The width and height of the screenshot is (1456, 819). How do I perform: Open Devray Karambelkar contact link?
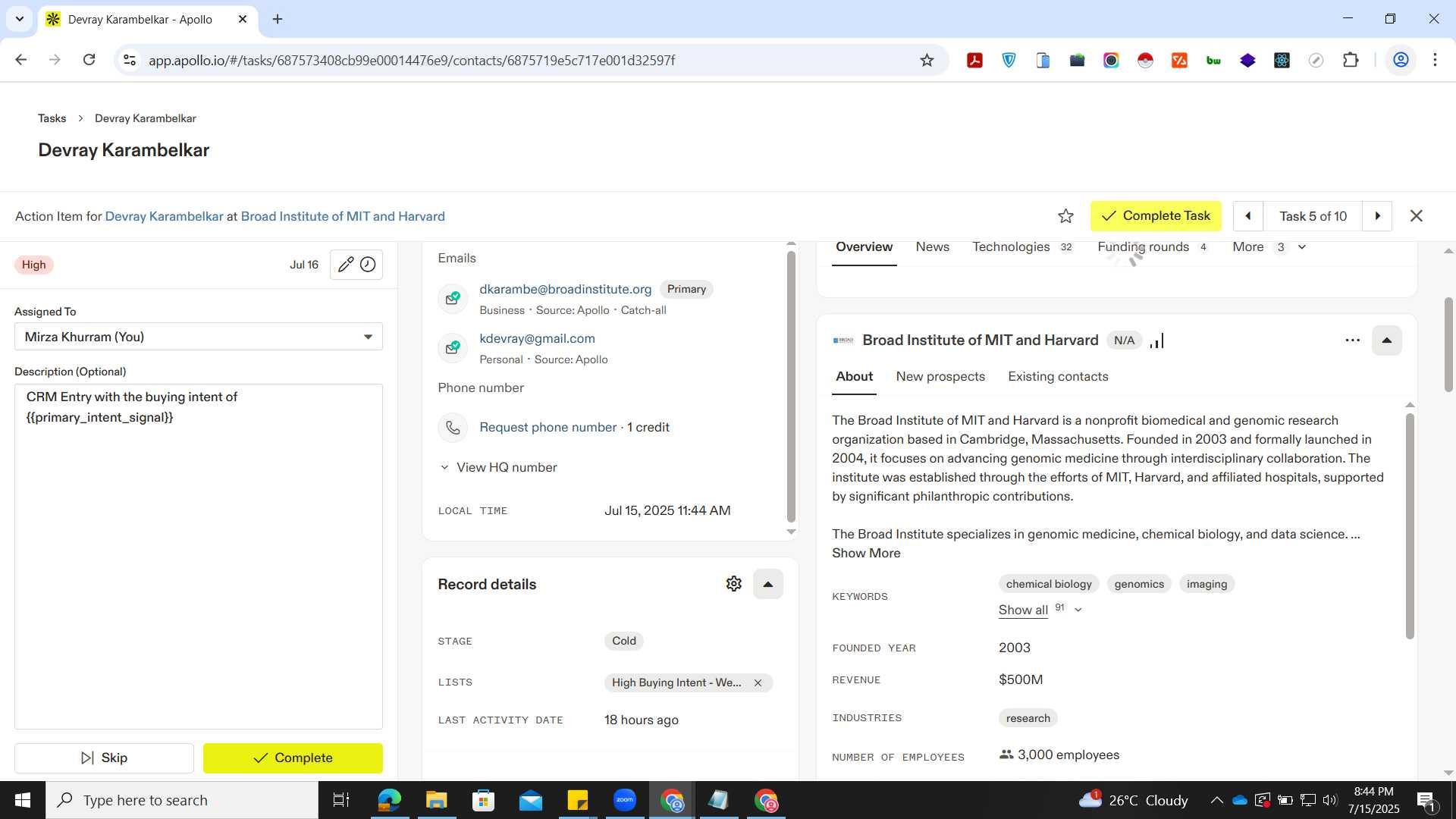click(164, 217)
